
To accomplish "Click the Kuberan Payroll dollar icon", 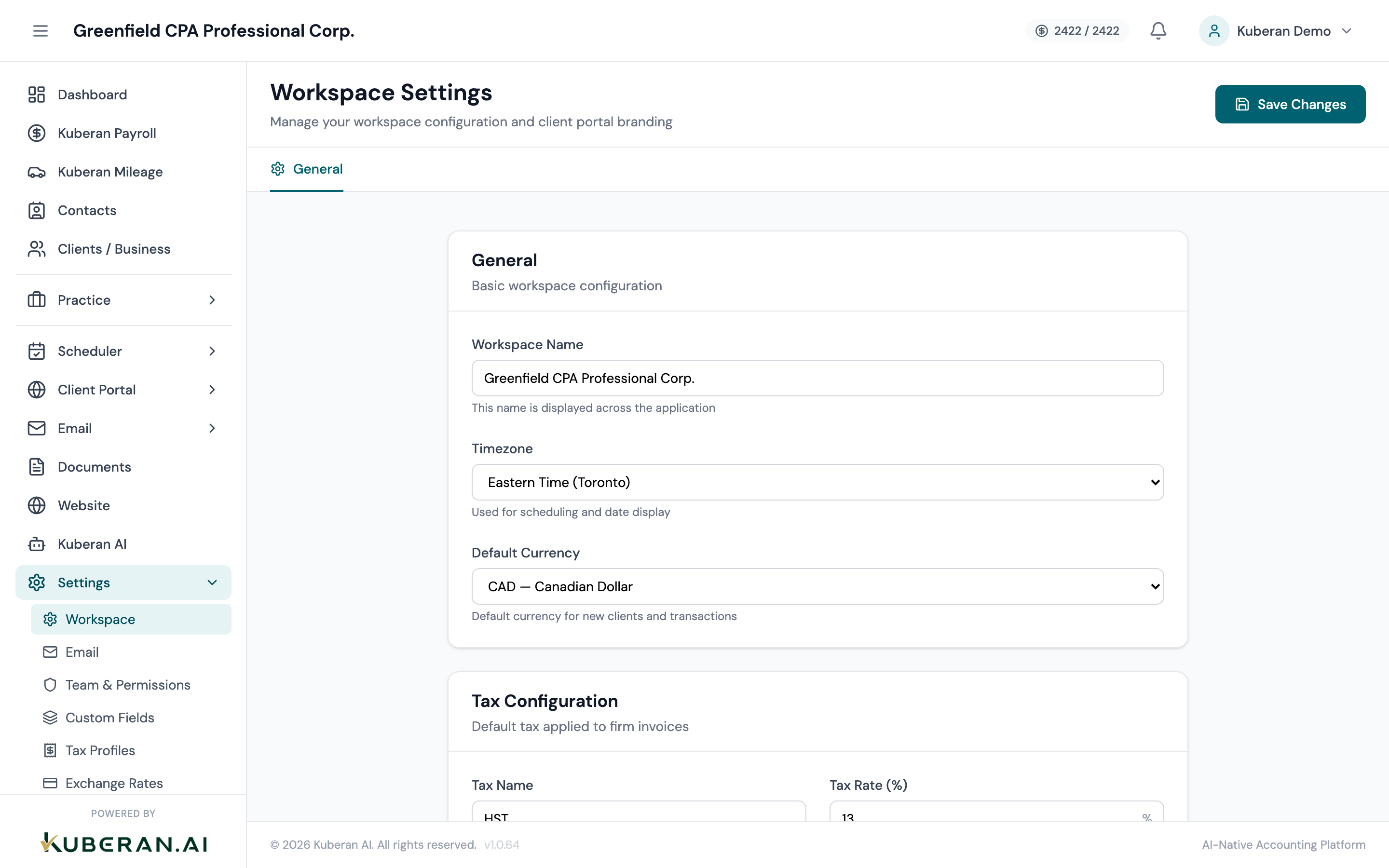I will (x=37, y=133).
